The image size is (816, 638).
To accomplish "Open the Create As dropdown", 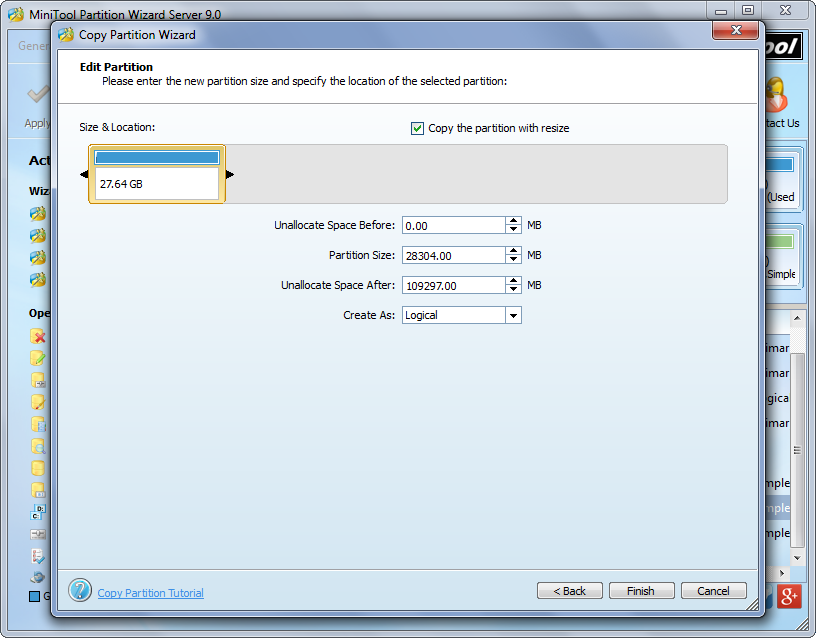I will tap(513, 315).
